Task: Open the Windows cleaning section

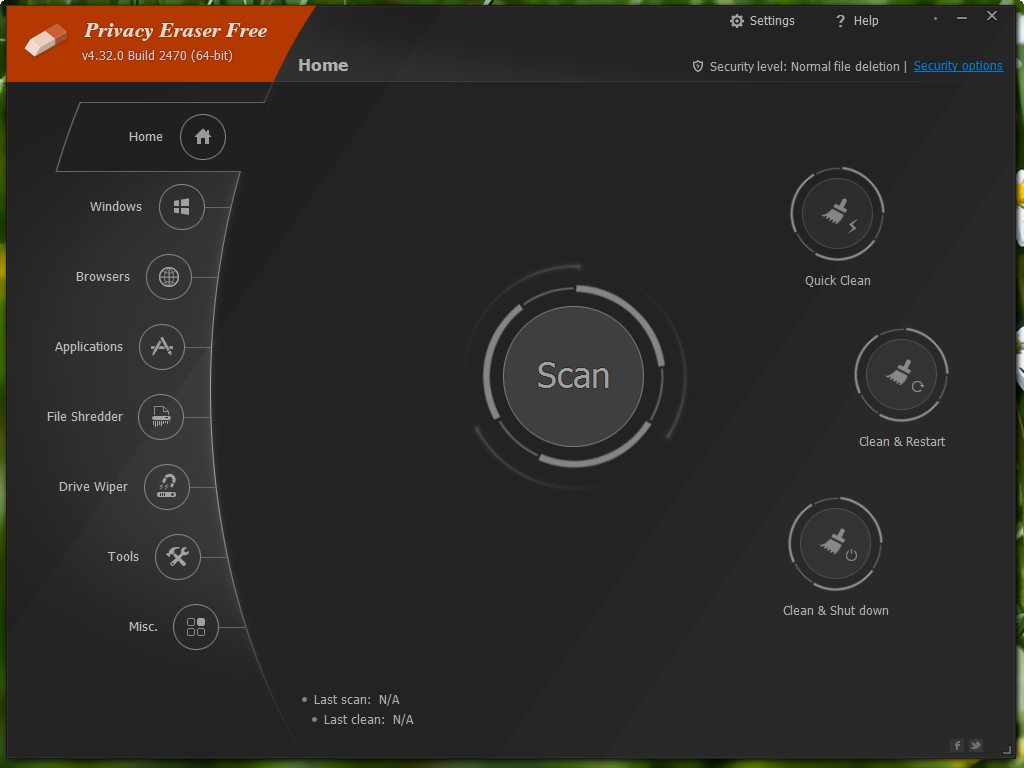Action: click(181, 207)
